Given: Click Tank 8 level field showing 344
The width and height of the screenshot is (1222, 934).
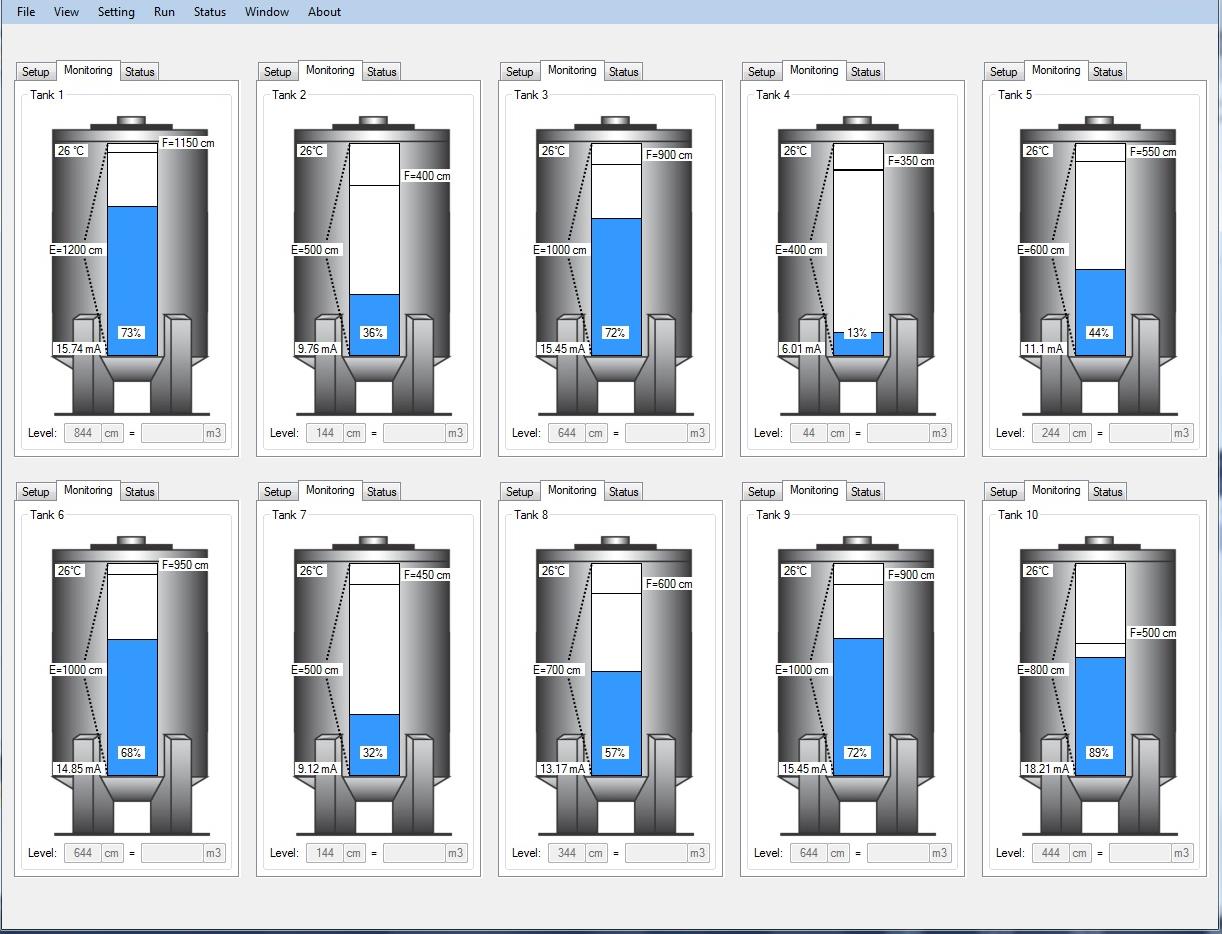Looking at the screenshot, I should click(566, 853).
